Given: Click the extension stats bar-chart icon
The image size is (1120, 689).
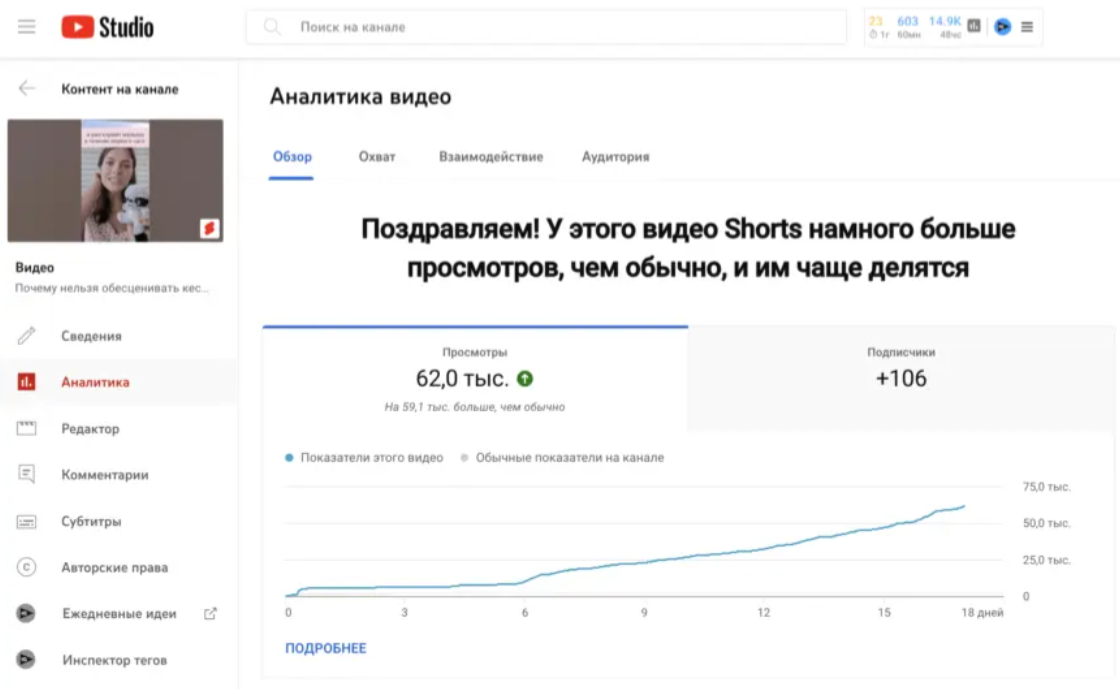Looking at the screenshot, I should [x=974, y=27].
